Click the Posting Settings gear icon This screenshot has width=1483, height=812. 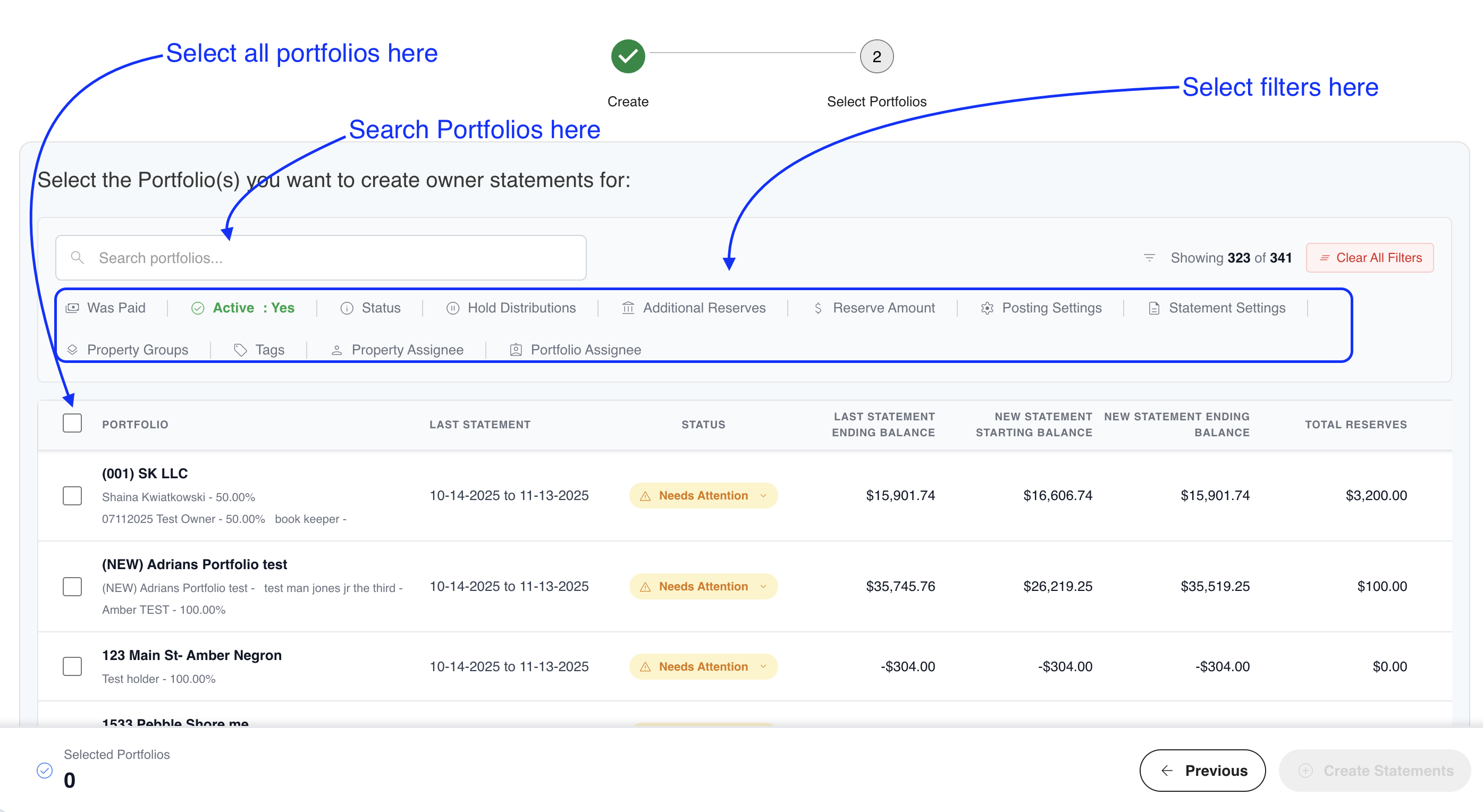(x=987, y=308)
